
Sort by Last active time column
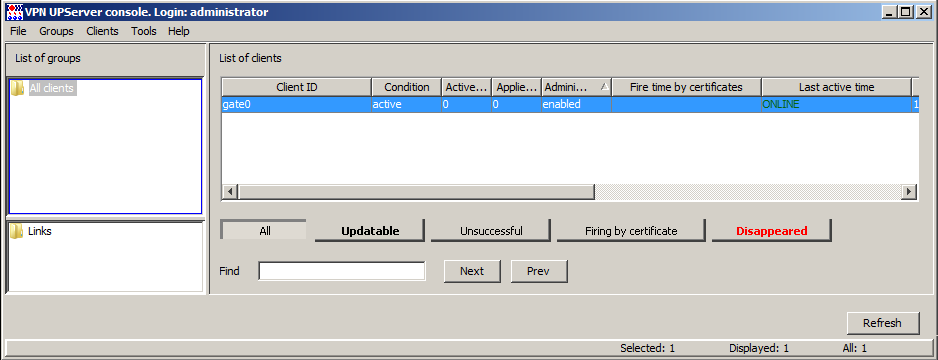[836, 87]
